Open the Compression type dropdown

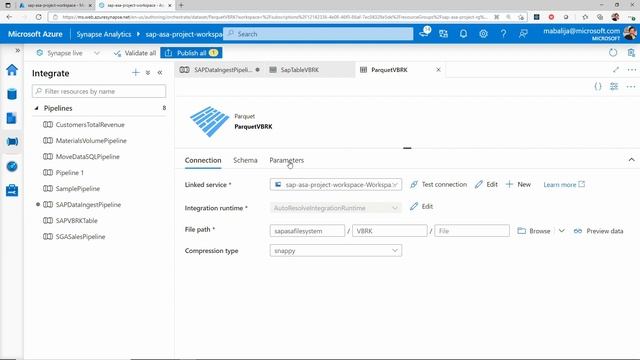click(336, 251)
